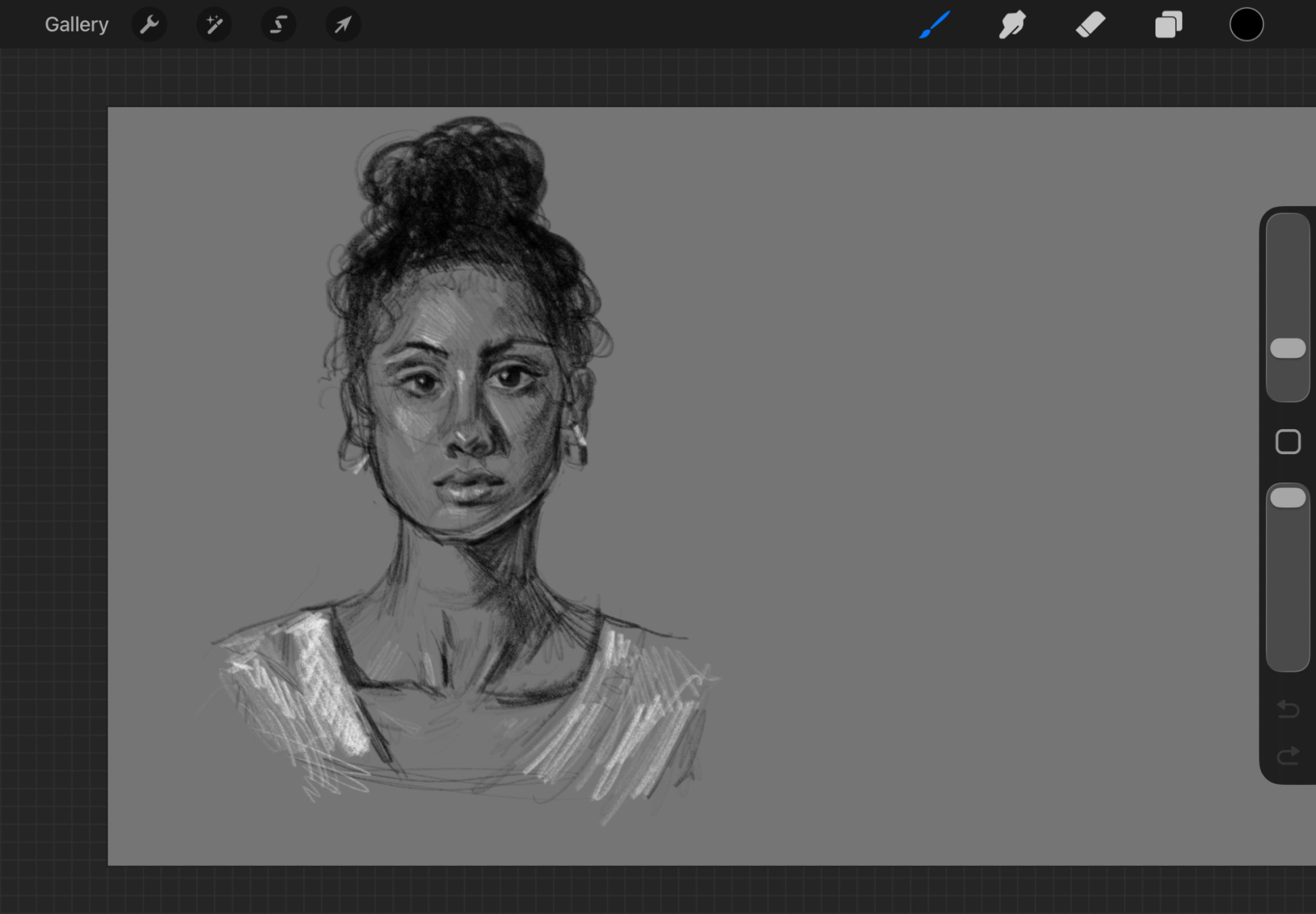Screen dimensions: 1316x914
Task: Select the Eraser tool
Action: 1090,25
